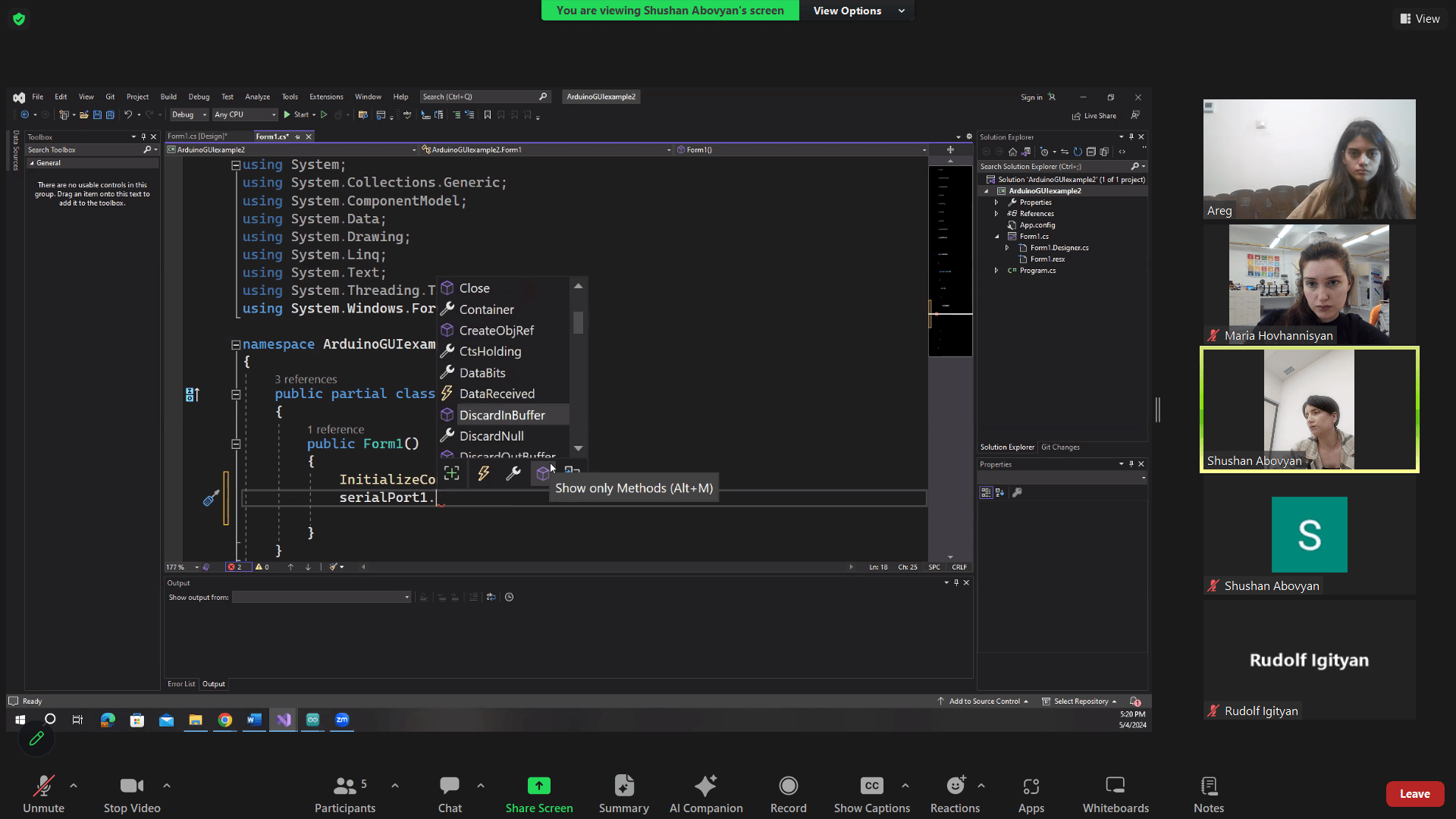Click Sync with Active Document arrows icon
This screenshot has width=1456, height=819.
(1065, 152)
